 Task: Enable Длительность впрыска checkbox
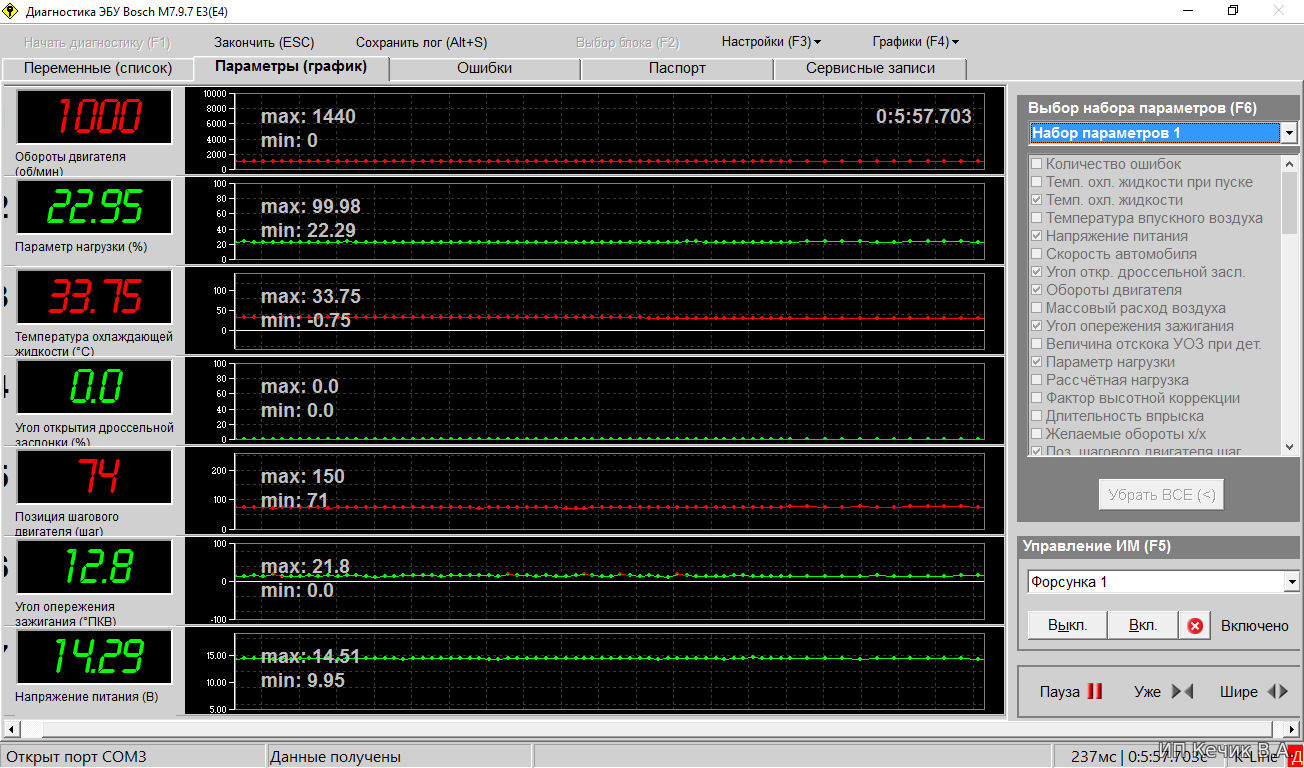tap(1037, 416)
